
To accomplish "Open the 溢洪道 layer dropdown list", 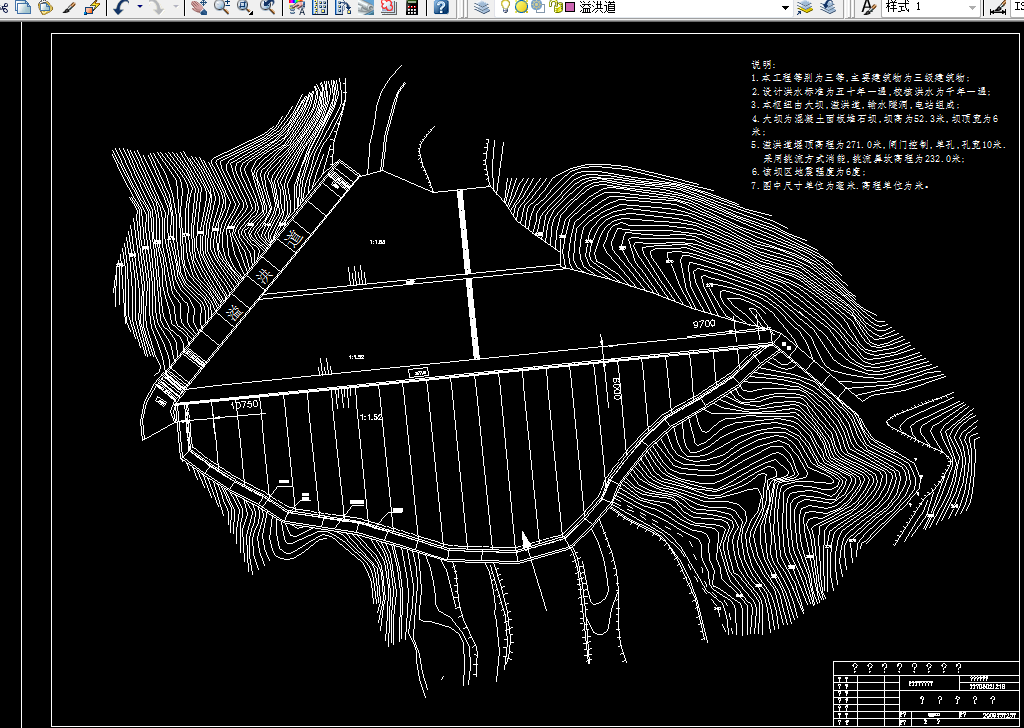I will [786, 7].
